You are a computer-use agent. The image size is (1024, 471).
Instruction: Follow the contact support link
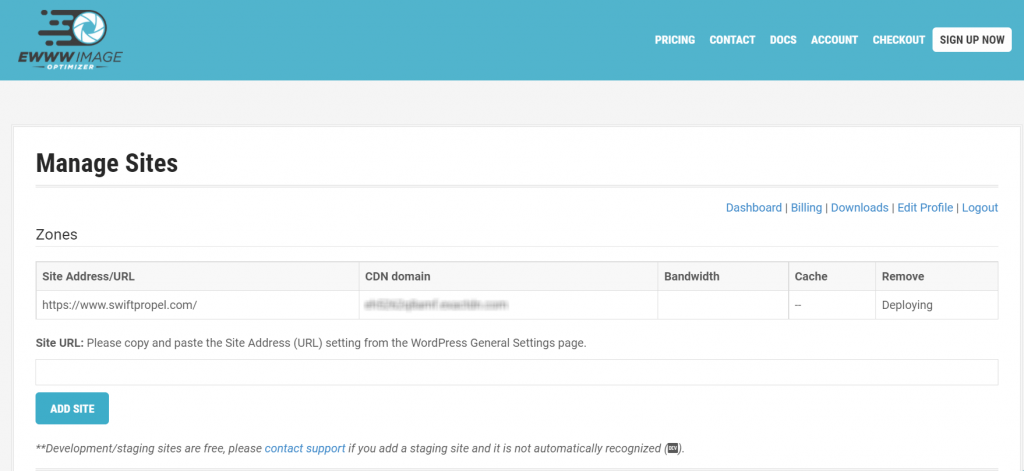(x=305, y=449)
